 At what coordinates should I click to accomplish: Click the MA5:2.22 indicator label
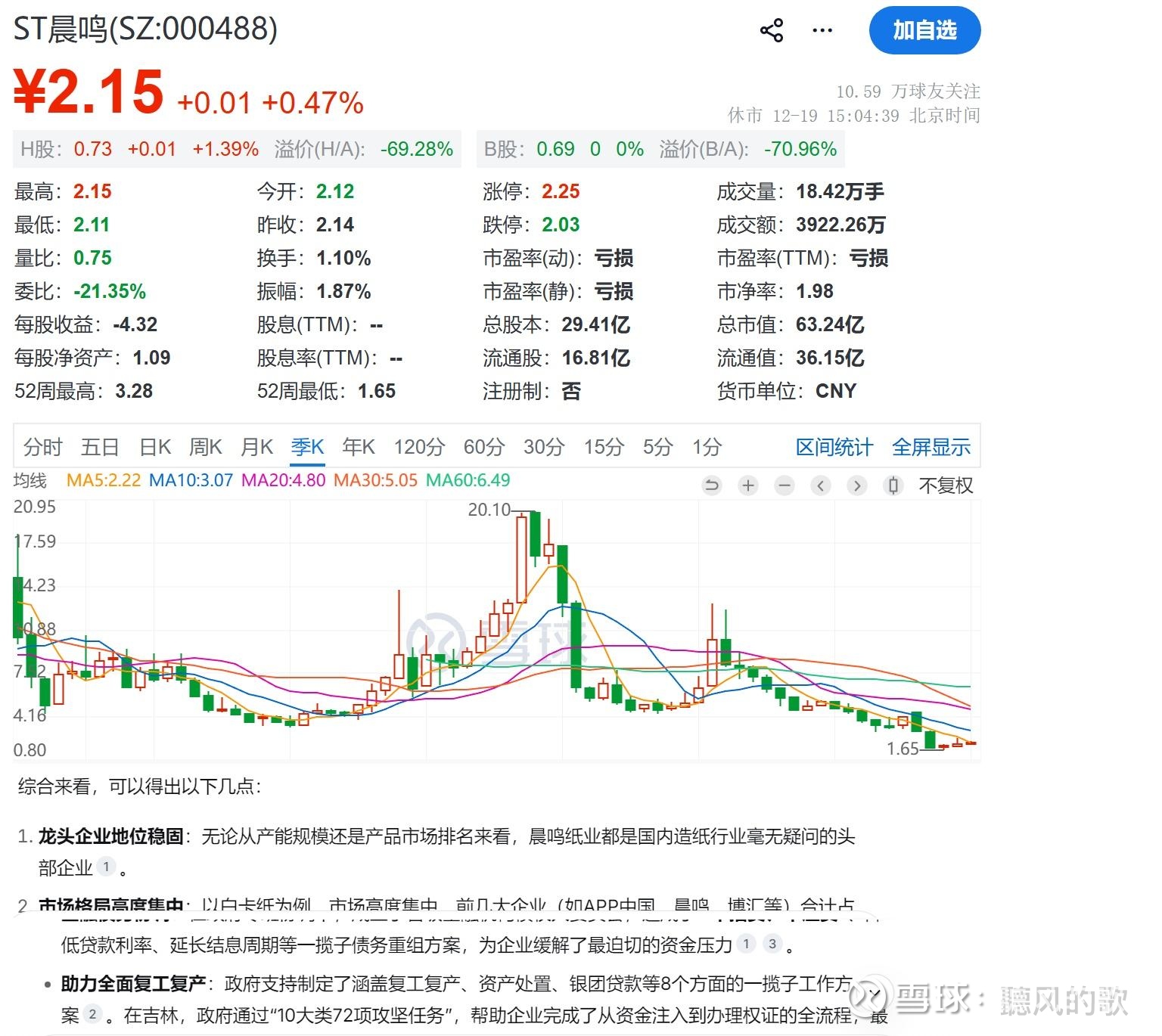(x=104, y=480)
